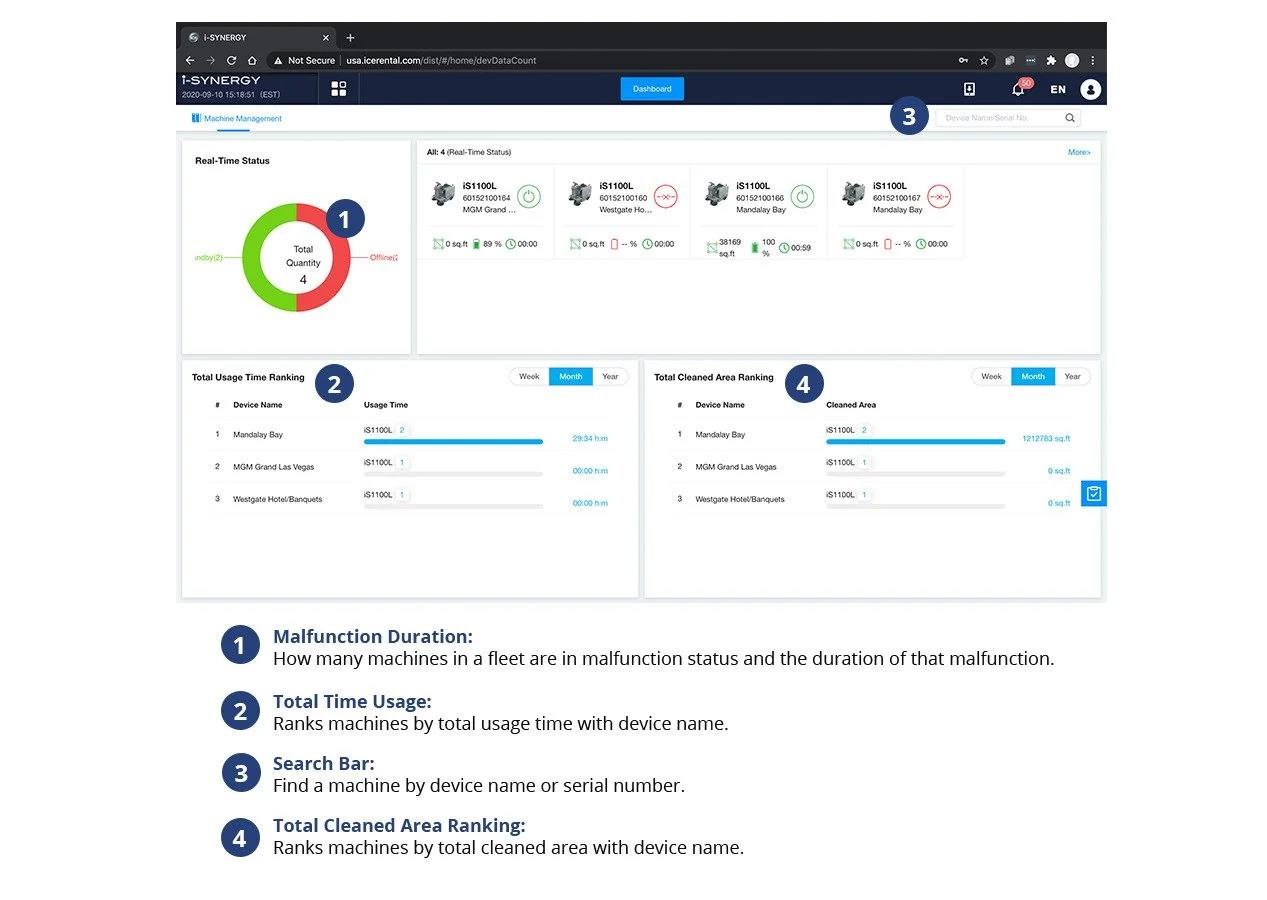Click green power icon for device 60152100164

point(530,196)
